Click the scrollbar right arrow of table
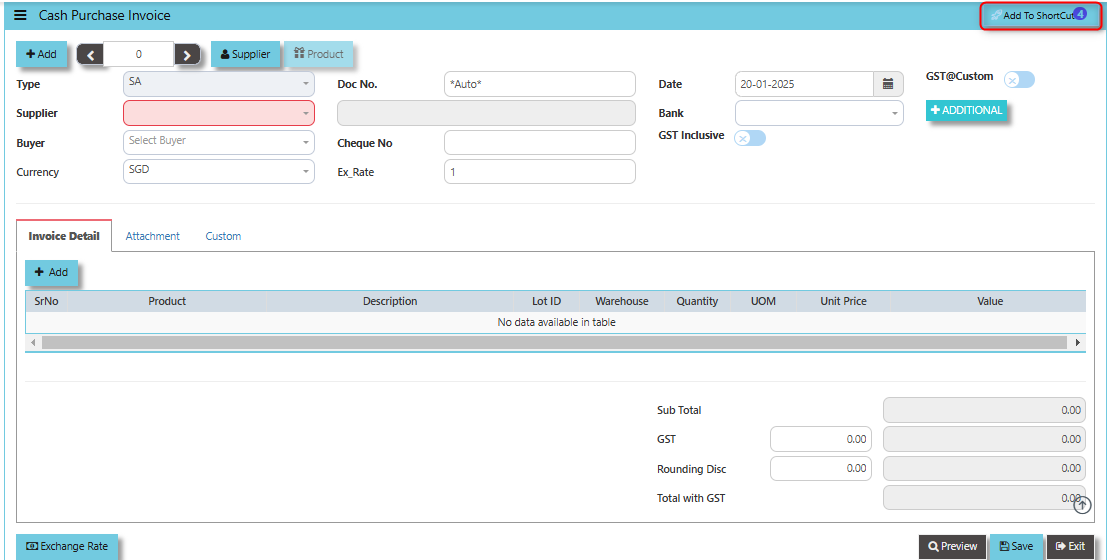Image resolution: width=1107 pixels, height=560 pixels. pos(1077,342)
